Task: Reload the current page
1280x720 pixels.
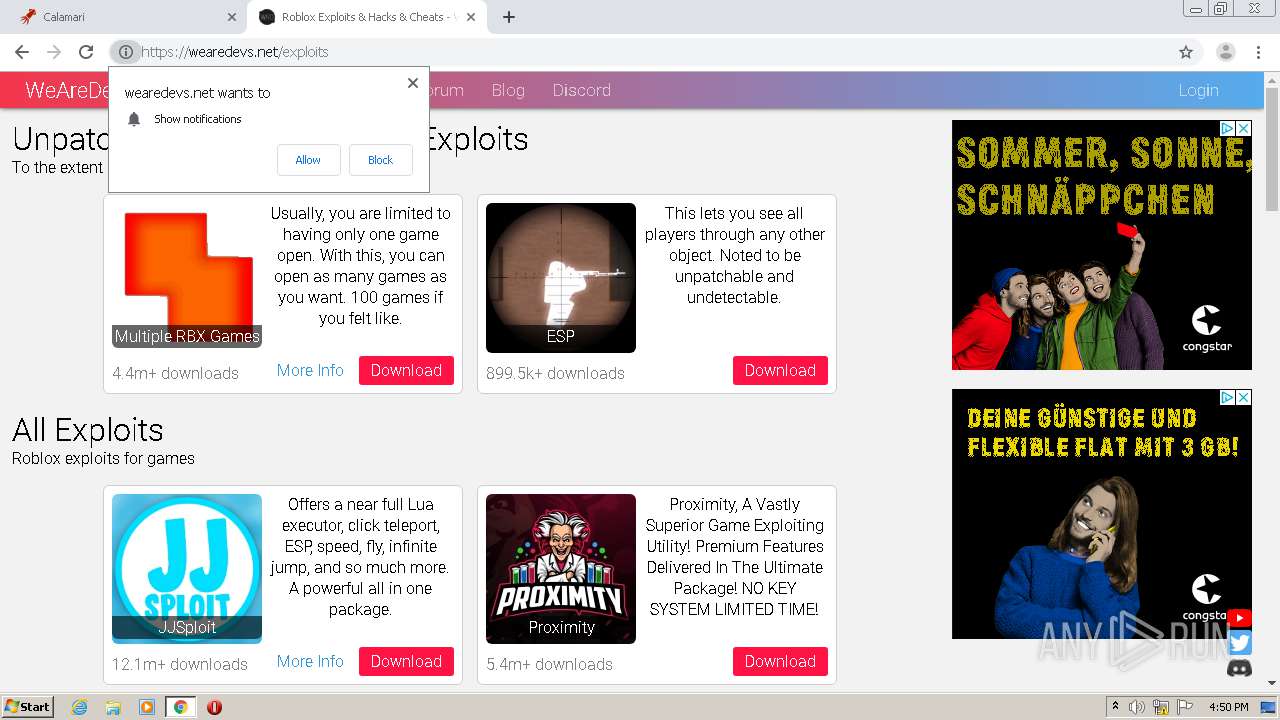Action: pyautogui.click(x=86, y=52)
